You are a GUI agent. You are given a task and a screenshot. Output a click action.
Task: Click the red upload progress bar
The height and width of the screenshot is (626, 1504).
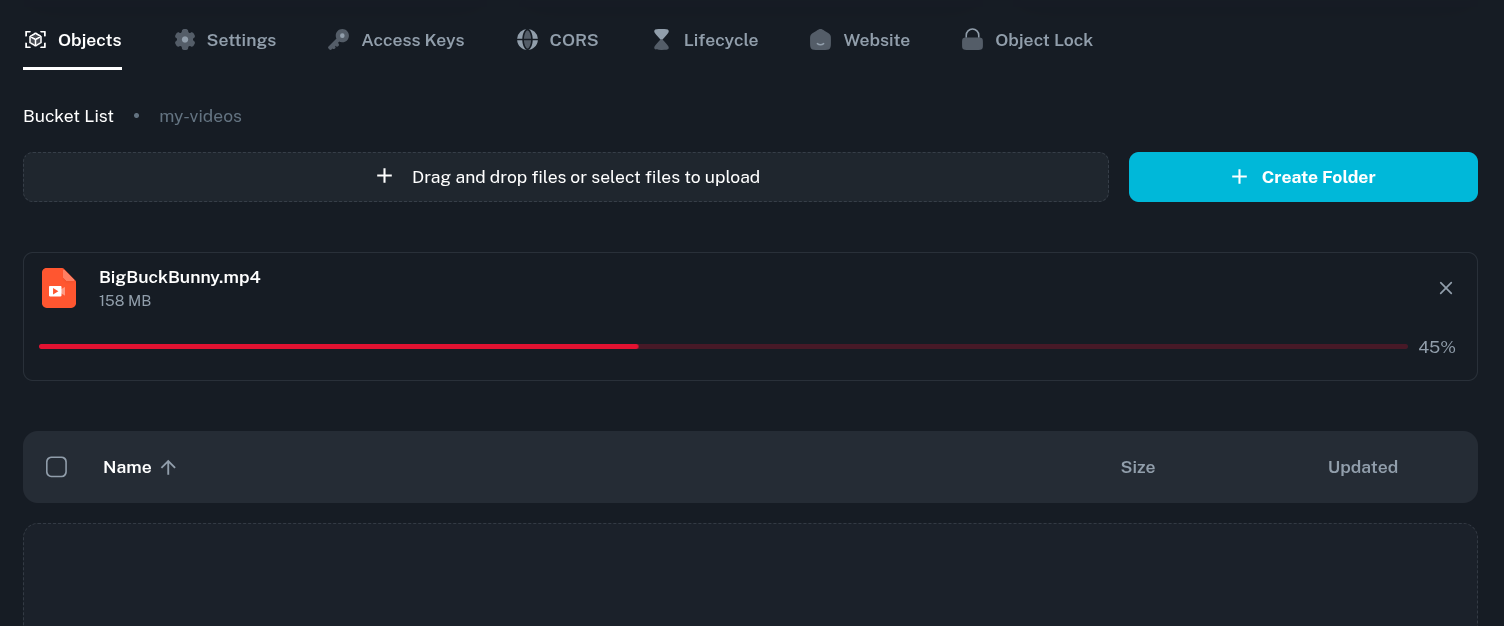pos(338,346)
